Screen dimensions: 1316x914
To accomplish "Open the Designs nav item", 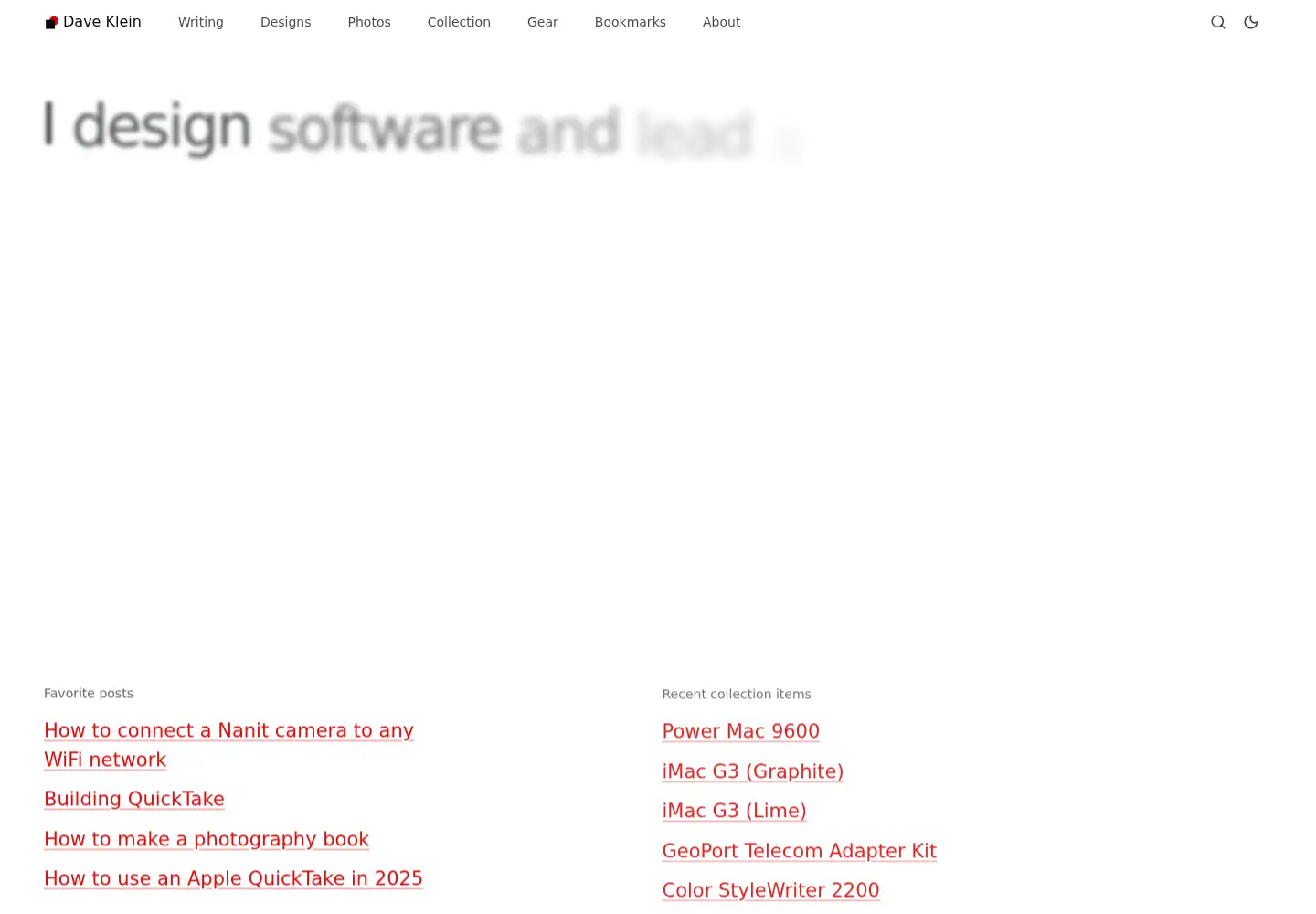I will (x=285, y=22).
